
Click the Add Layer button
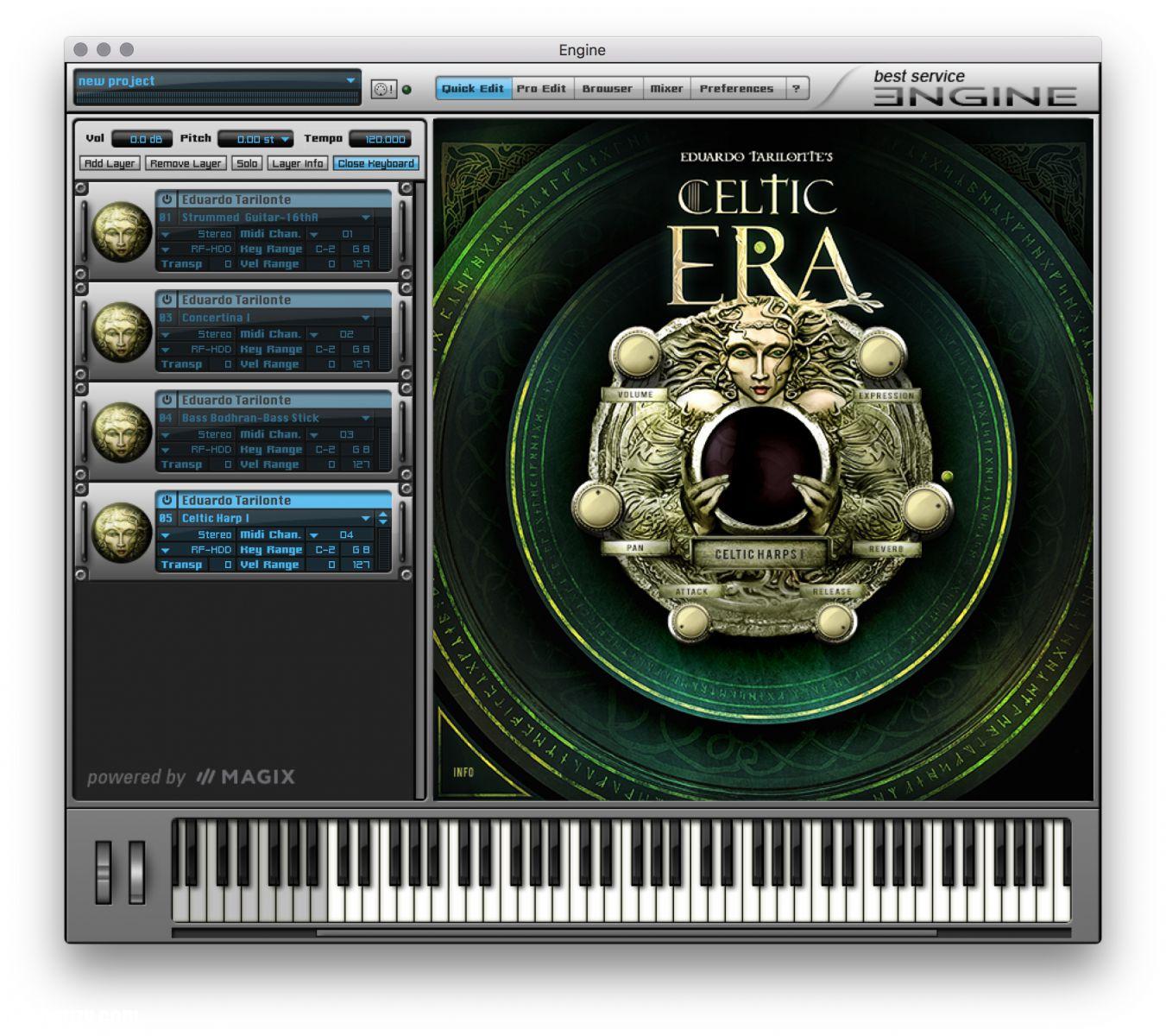pos(110,163)
